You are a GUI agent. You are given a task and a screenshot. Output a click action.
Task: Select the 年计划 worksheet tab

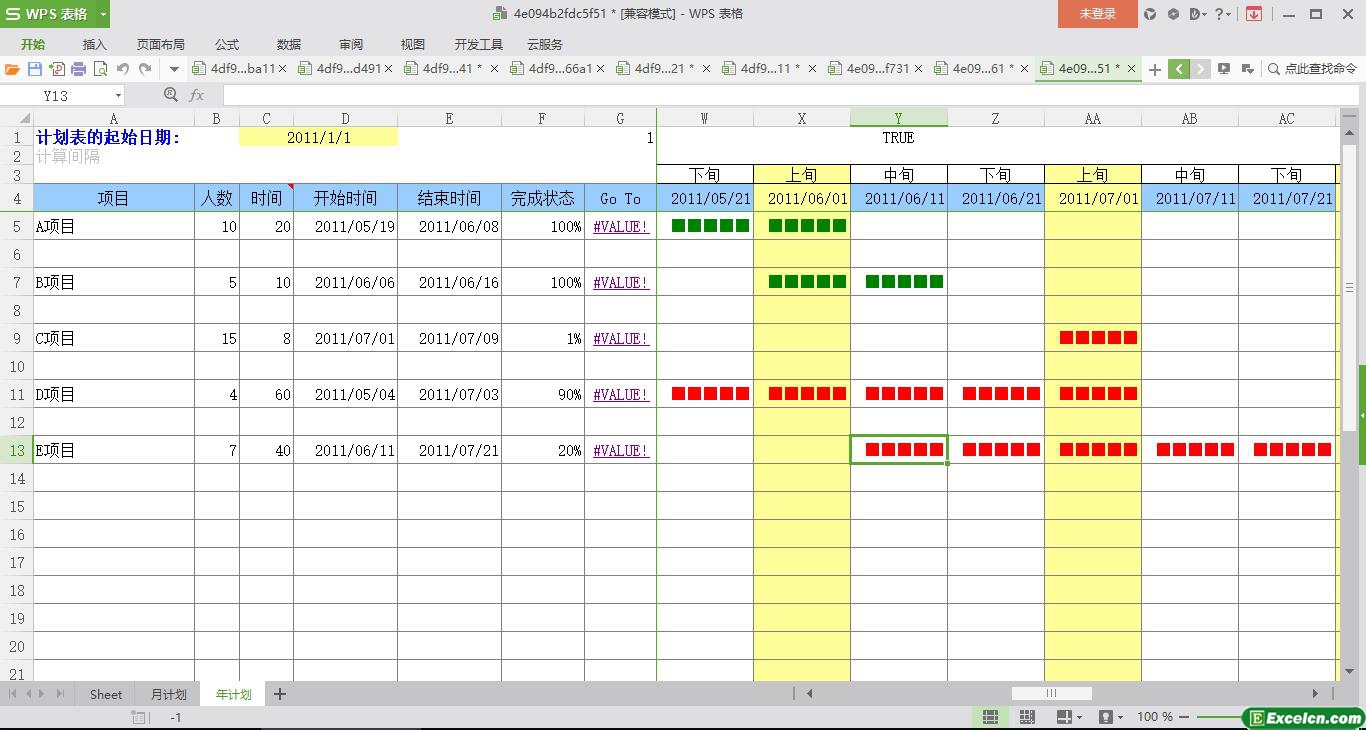coord(233,694)
